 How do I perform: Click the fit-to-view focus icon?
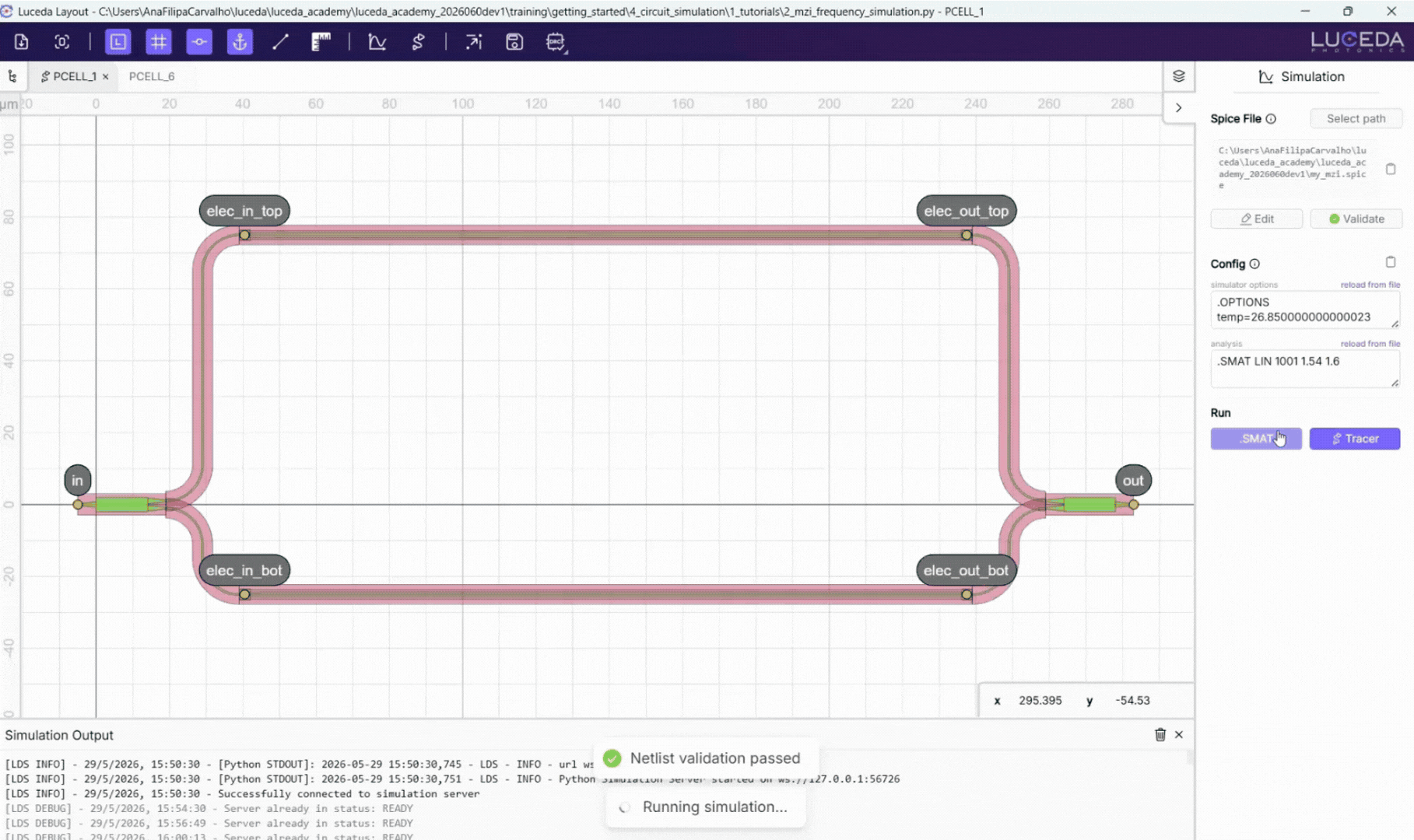coord(61,42)
